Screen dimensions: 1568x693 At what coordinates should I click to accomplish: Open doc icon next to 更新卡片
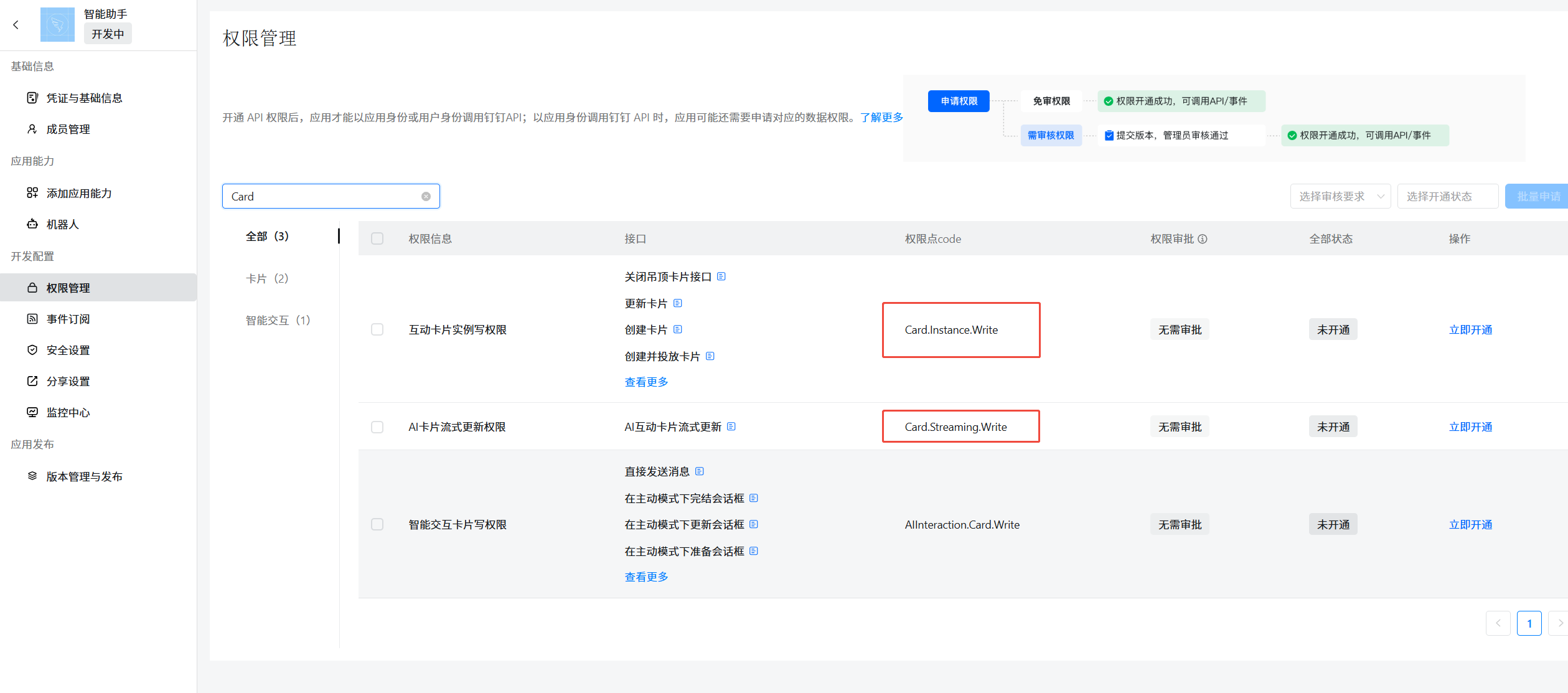click(x=678, y=303)
